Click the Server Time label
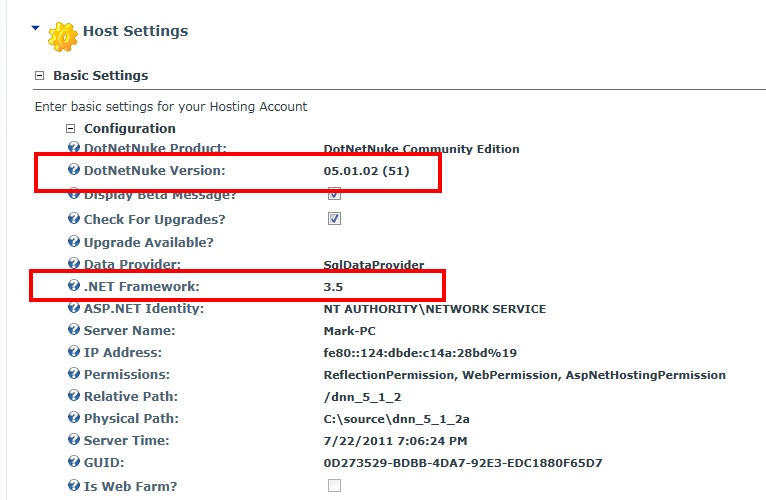The height and width of the screenshot is (500, 766). click(127, 440)
